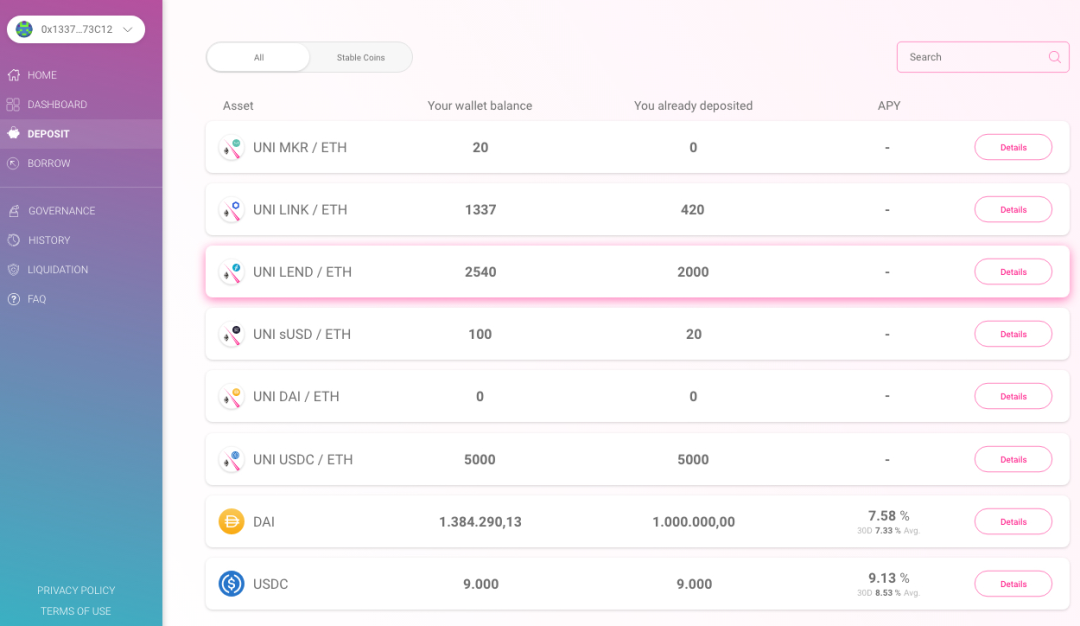1080x626 pixels.
Task: Open the Dashboard menu item
Action: [56, 104]
